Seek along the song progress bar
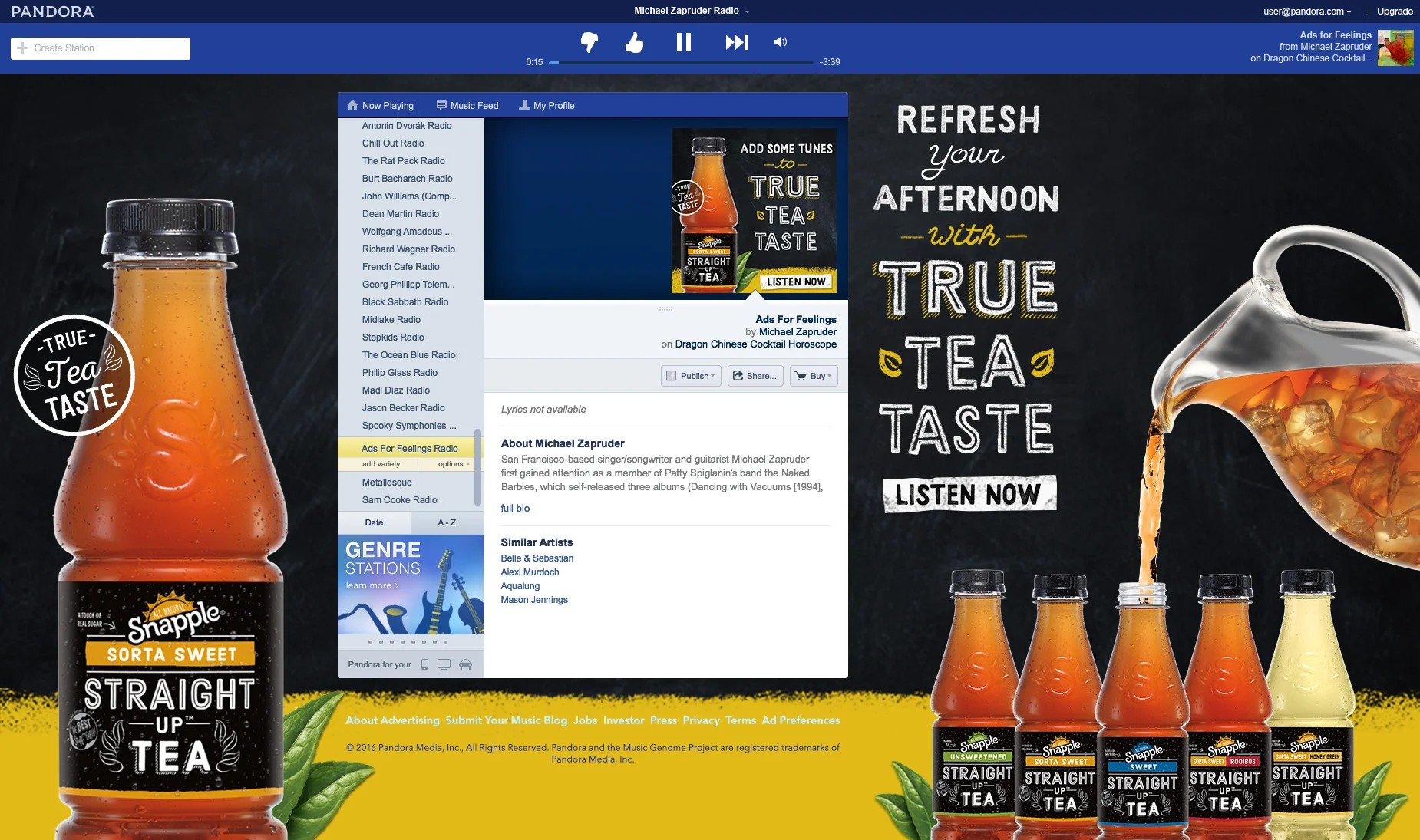This screenshot has width=1420, height=840. click(682, 62)
